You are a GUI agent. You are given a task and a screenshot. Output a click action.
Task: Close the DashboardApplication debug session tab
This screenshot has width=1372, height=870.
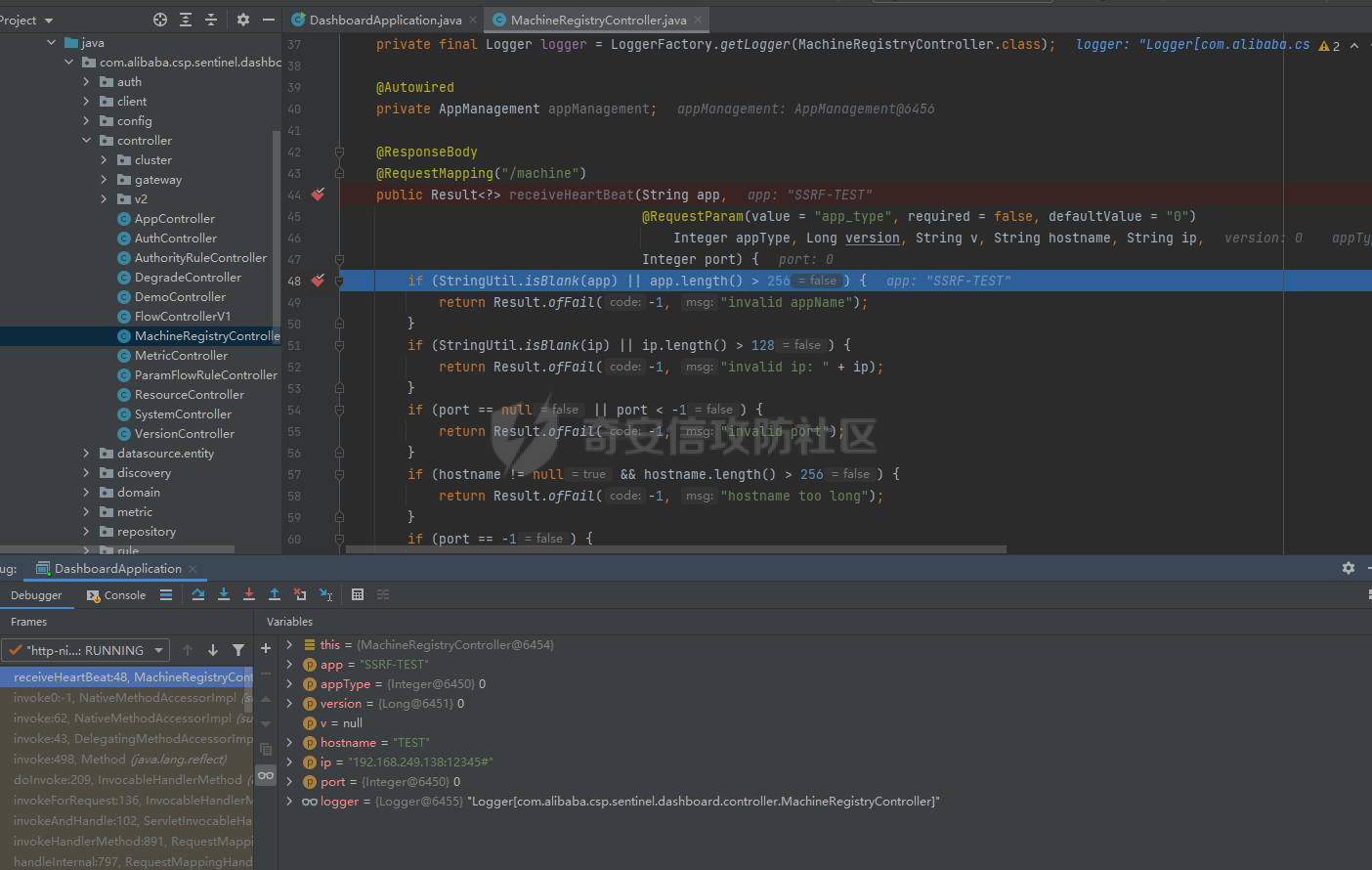[193, 568]
